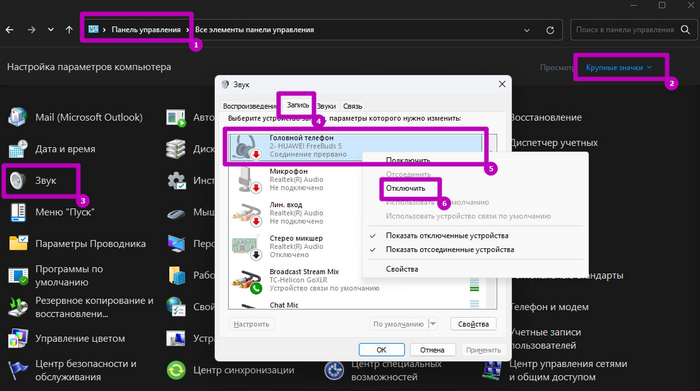This screenshot has height=391, width=700.
Task: Open the Mail (Microsoft Outlook) icon
Action: [17, 117]
